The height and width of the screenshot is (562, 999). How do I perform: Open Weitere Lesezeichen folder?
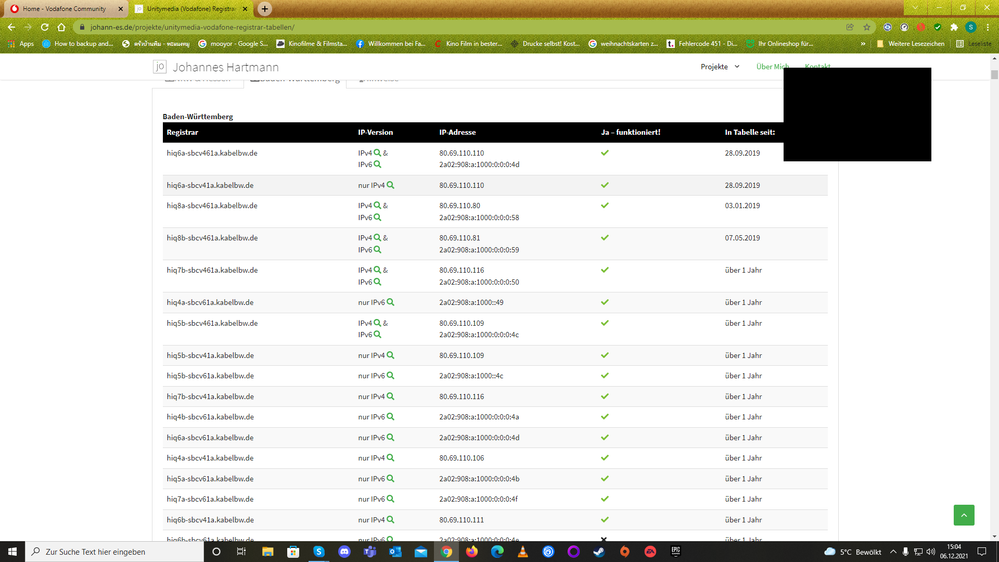910,44
